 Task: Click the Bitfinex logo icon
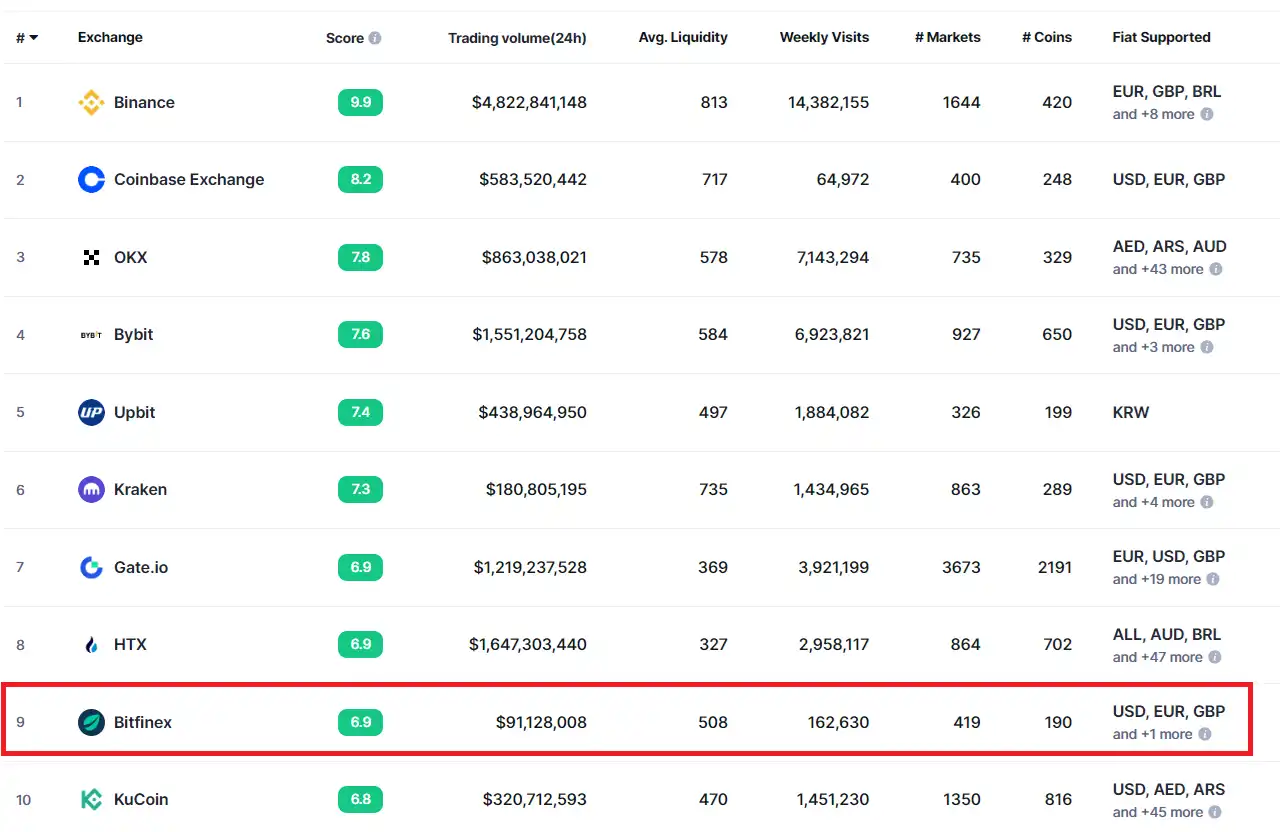tap(91, 722)
